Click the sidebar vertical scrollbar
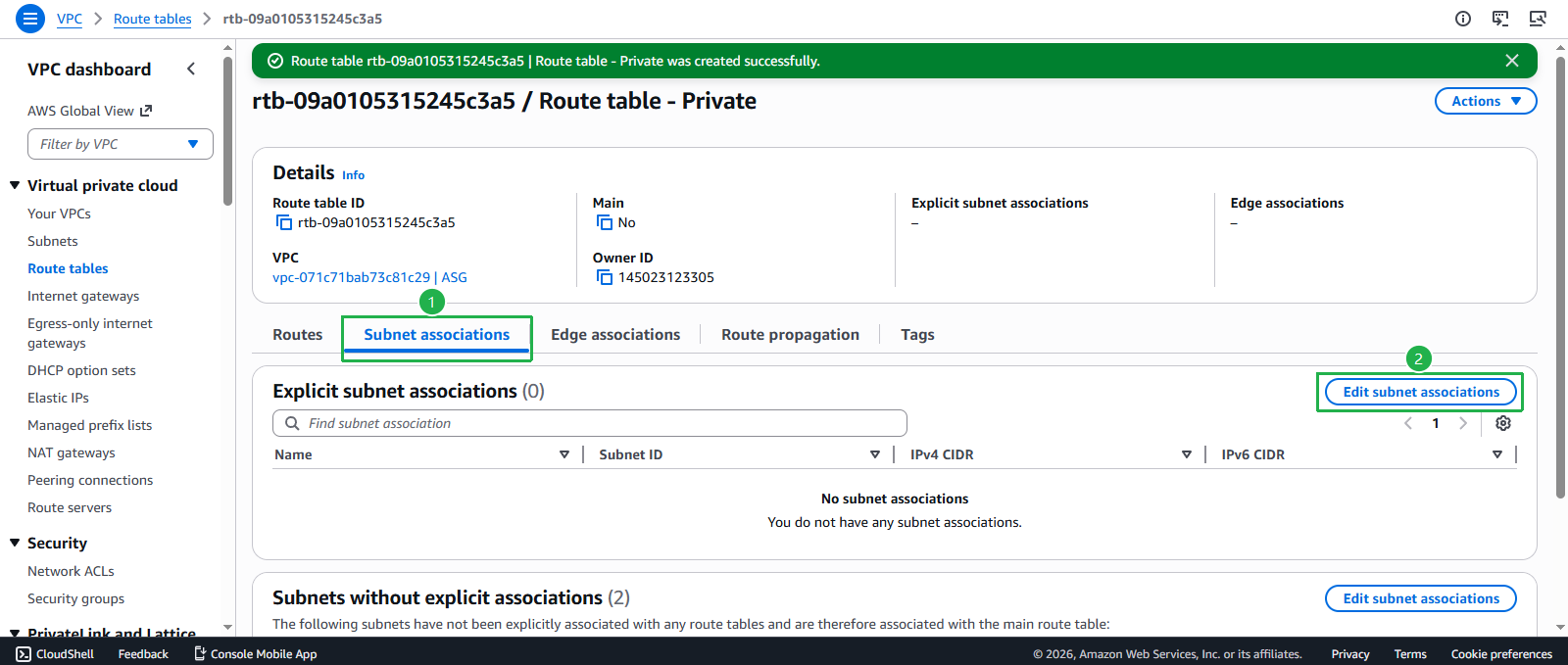This screenshot has height=665, width=1568. point(228,130)
